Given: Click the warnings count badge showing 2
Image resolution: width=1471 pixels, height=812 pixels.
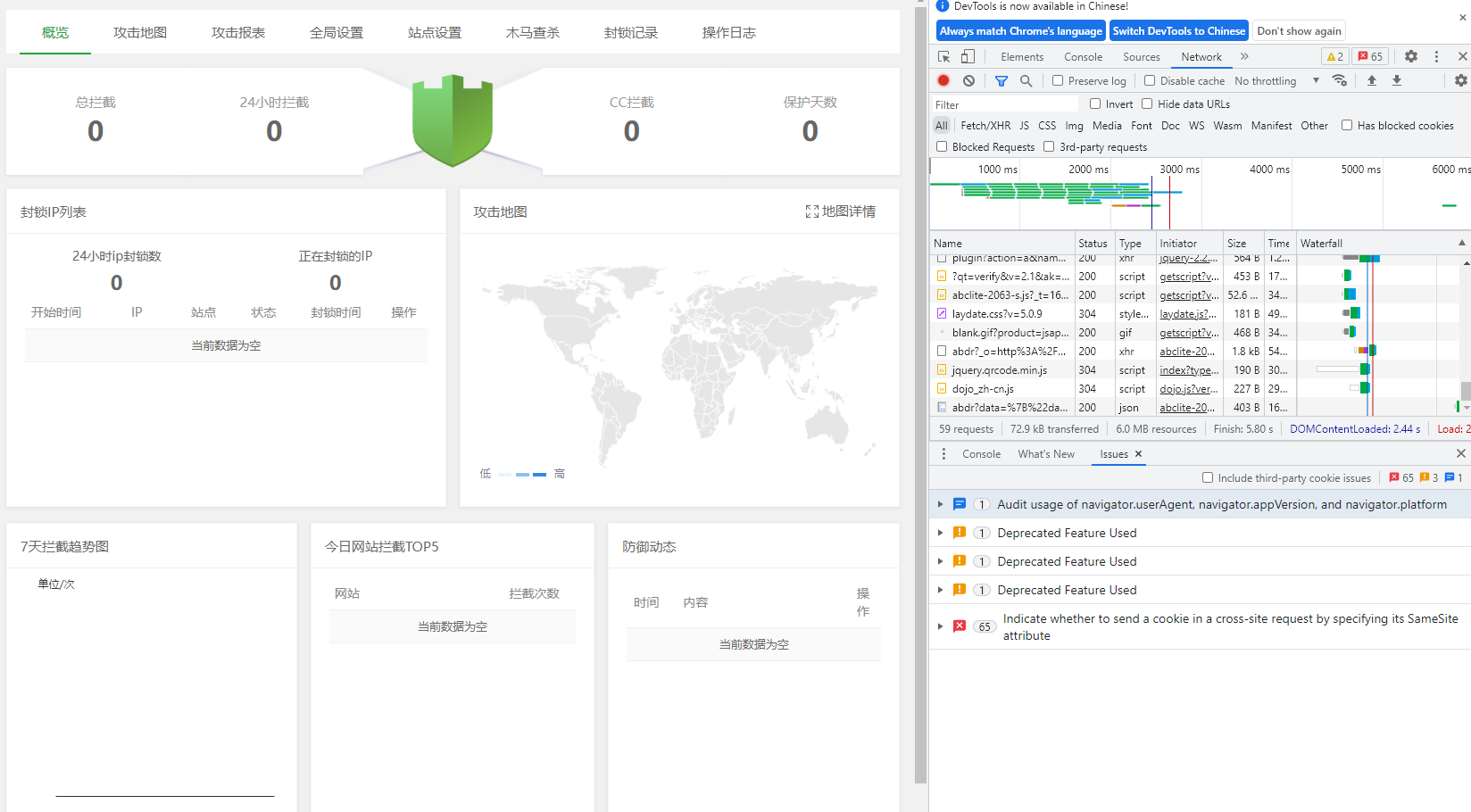Looking at the screenshot, I should 1334,56.
